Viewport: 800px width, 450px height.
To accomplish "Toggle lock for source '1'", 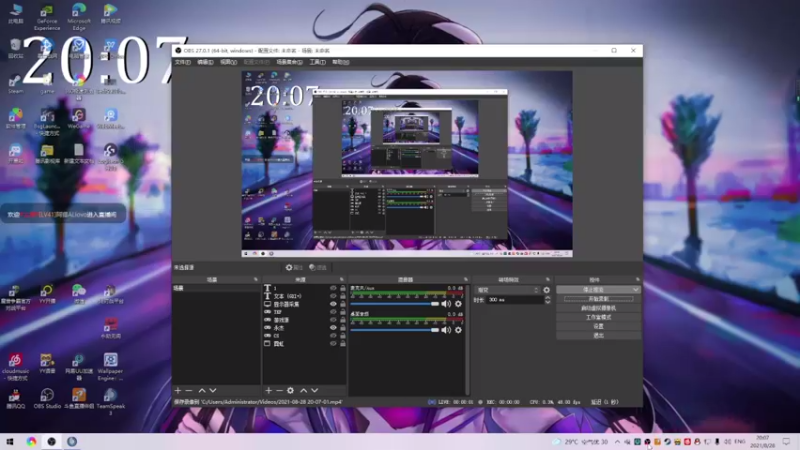I will [x=343, y=288].
